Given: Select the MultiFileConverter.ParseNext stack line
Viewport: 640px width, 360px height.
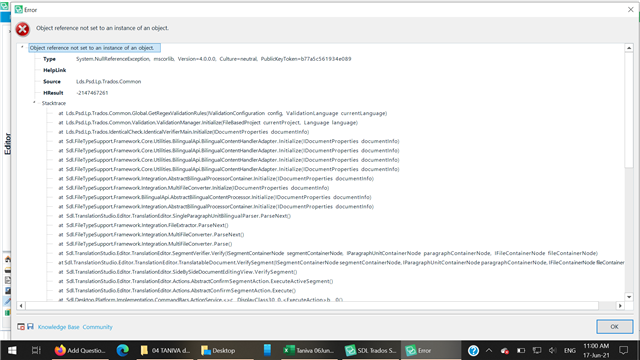Looking at the screenshot, I should pyautogui.click(x=151, y=235).
